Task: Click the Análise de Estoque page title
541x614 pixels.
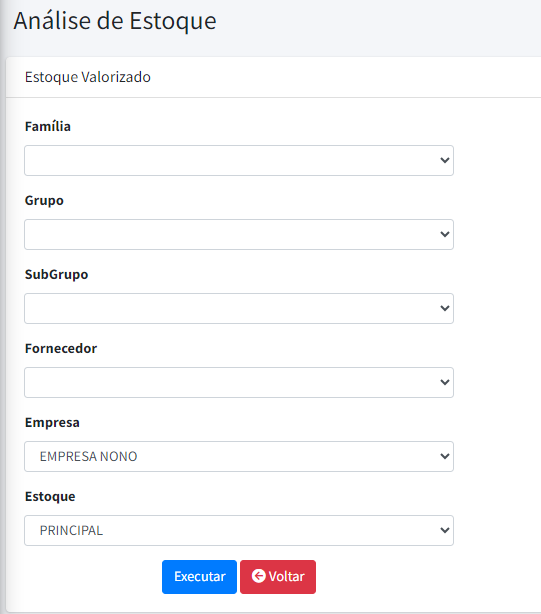Action: 115,21
